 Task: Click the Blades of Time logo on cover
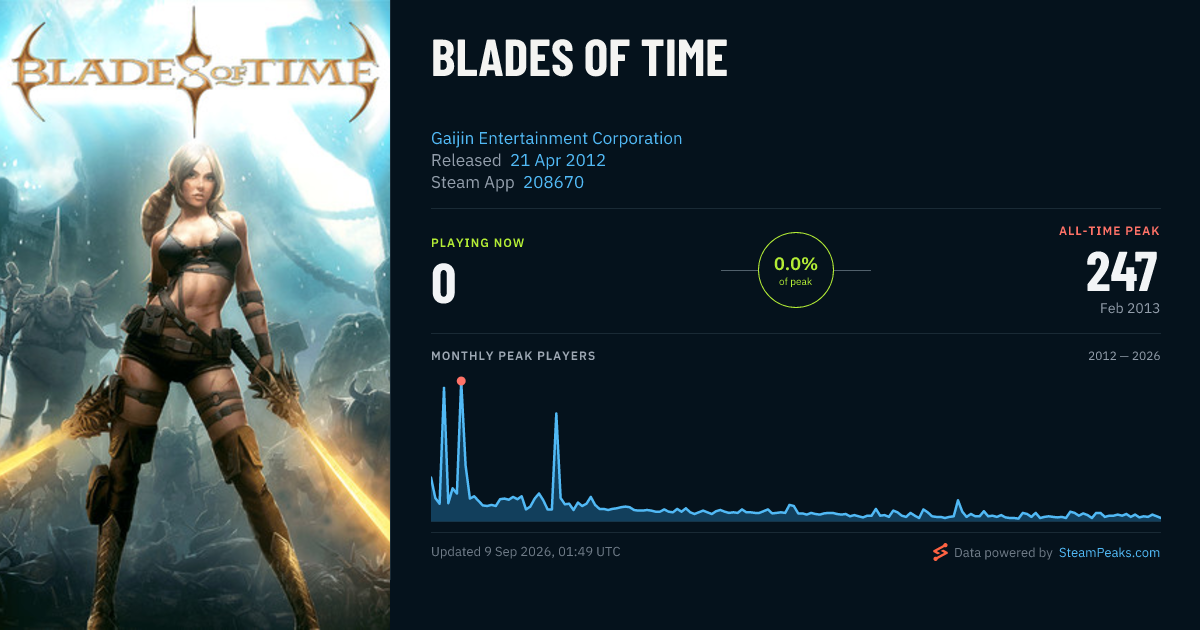pos(195,72)
